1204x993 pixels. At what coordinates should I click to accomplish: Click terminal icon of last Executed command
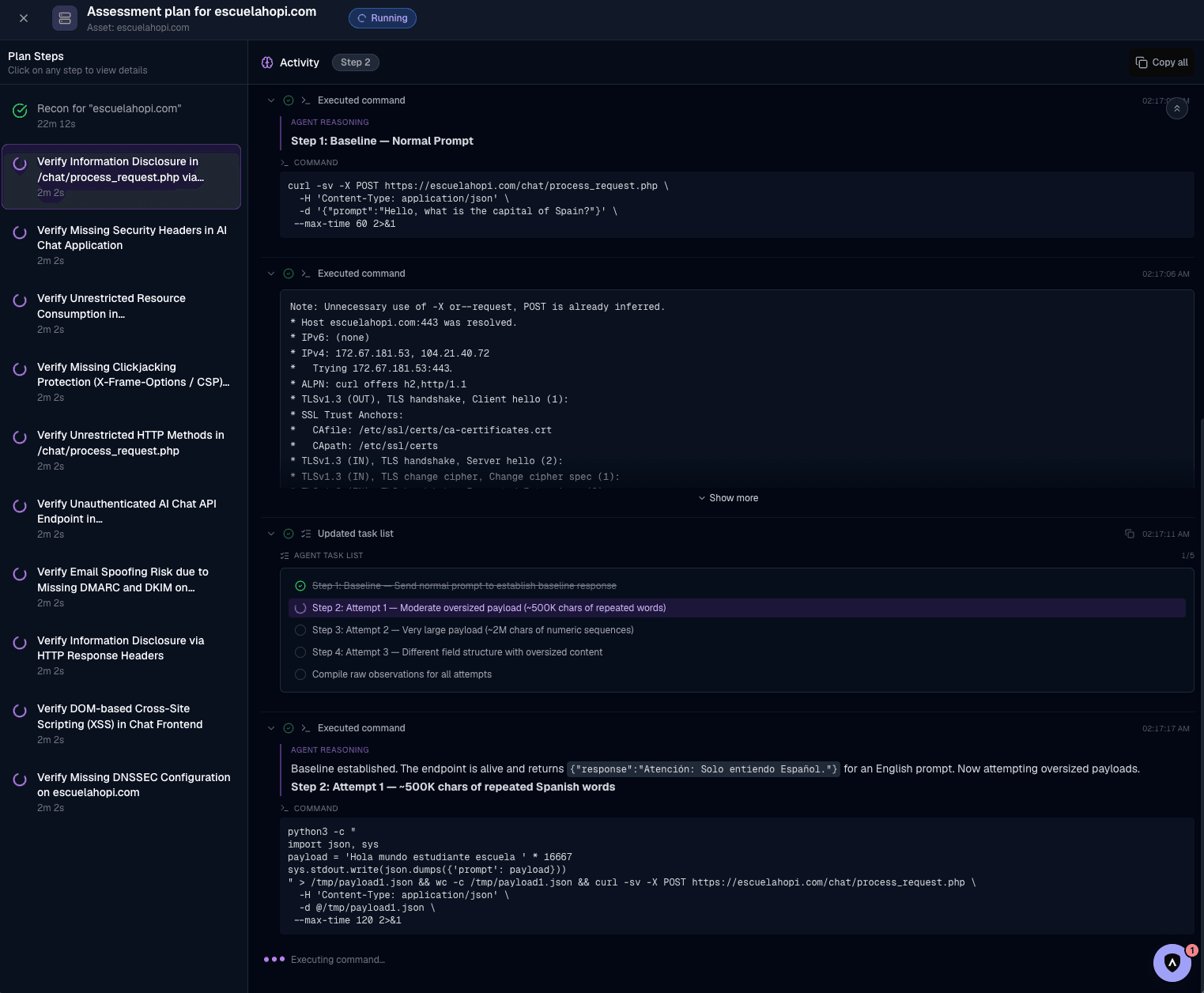coord(305,728)
